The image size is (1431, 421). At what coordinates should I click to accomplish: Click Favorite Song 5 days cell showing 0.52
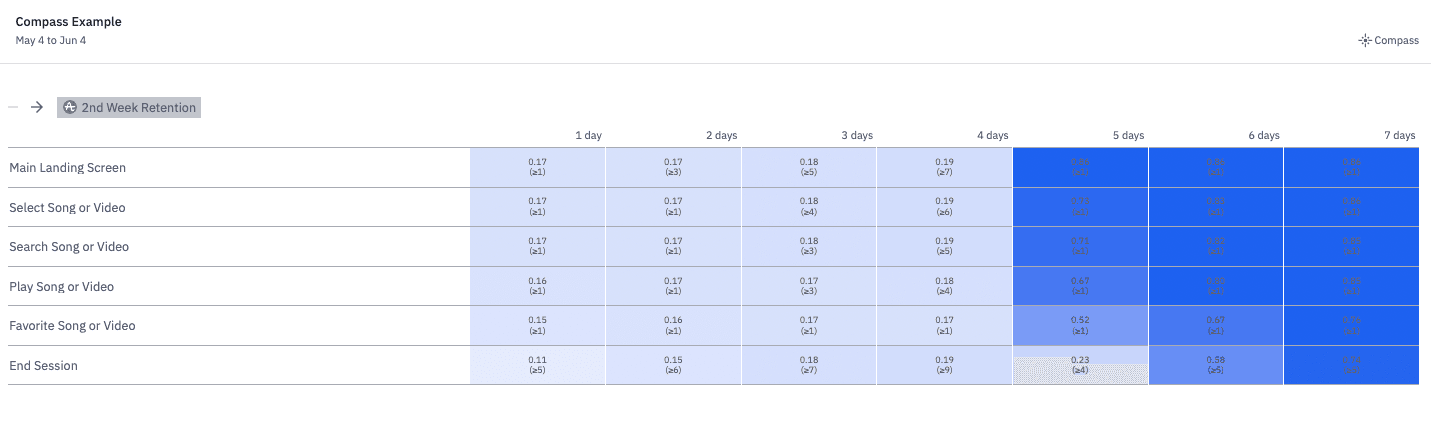tap(1080, 326)
